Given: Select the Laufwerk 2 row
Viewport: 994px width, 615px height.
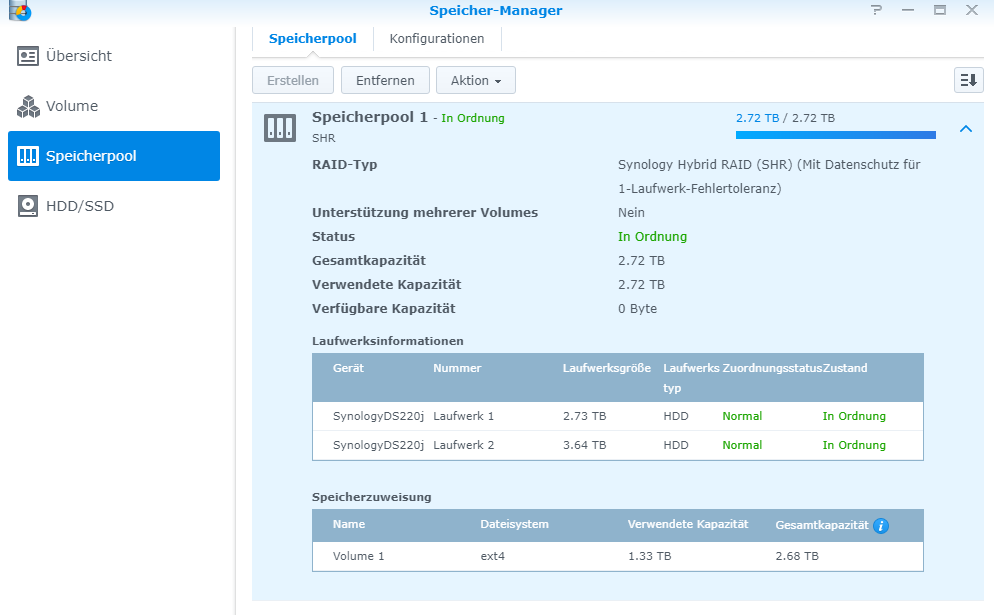Looking at the screenshot, I should click(617, 446).
